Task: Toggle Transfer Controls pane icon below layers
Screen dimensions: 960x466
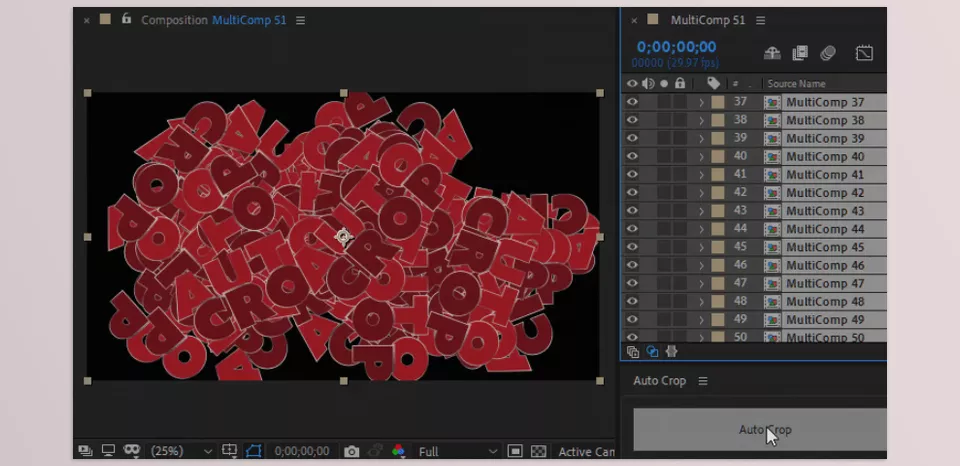Action: pos(653,352)
